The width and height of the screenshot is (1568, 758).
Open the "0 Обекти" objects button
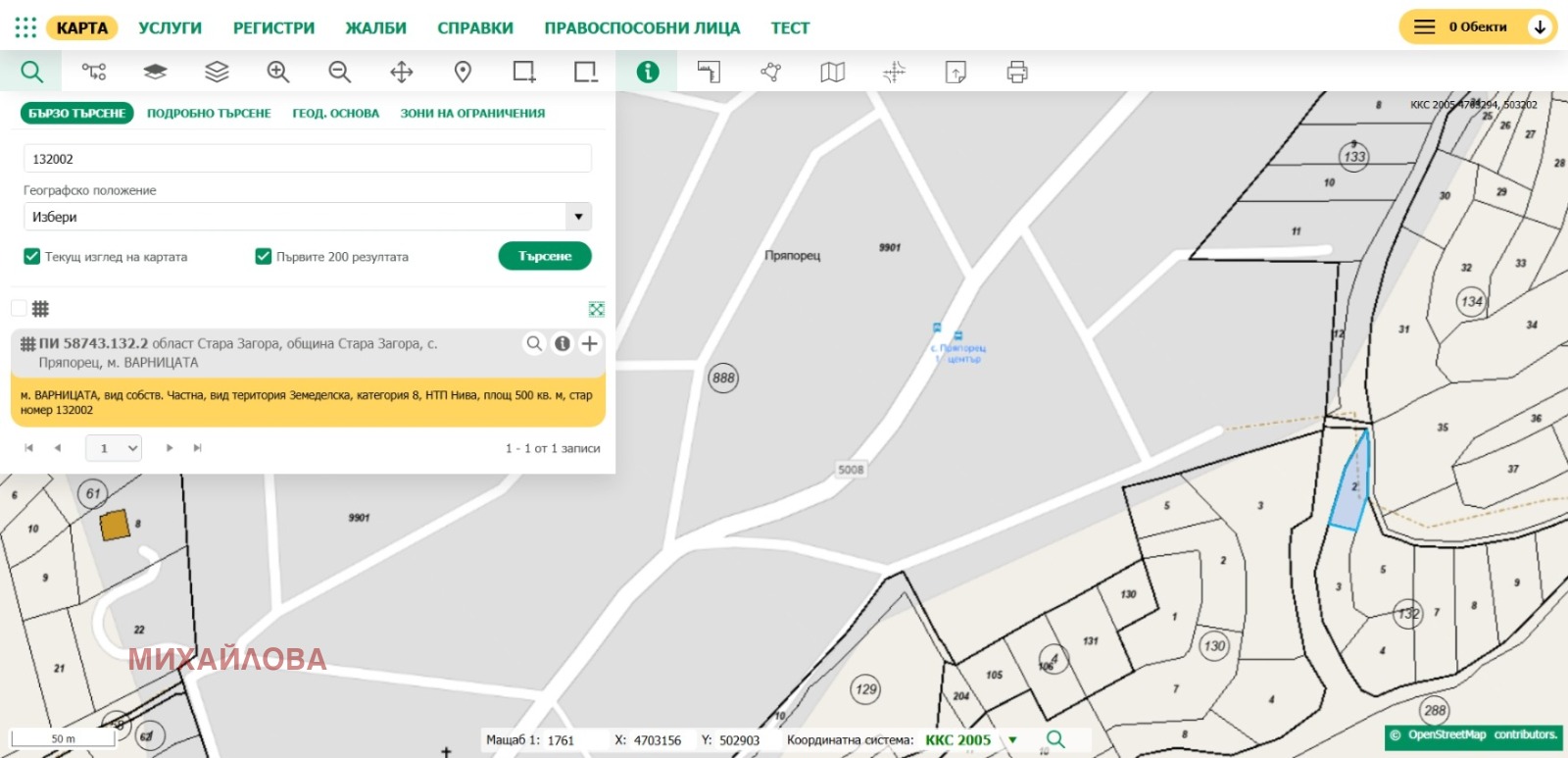[1477, 26]
